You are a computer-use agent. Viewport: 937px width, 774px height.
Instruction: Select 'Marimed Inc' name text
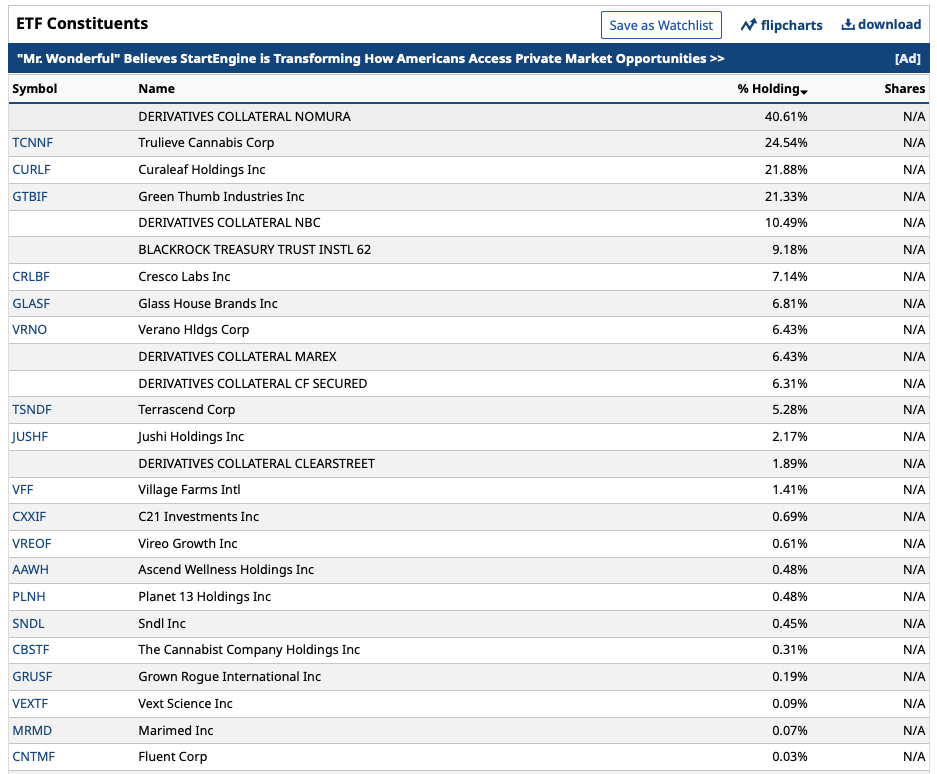[x=176, y=731]
